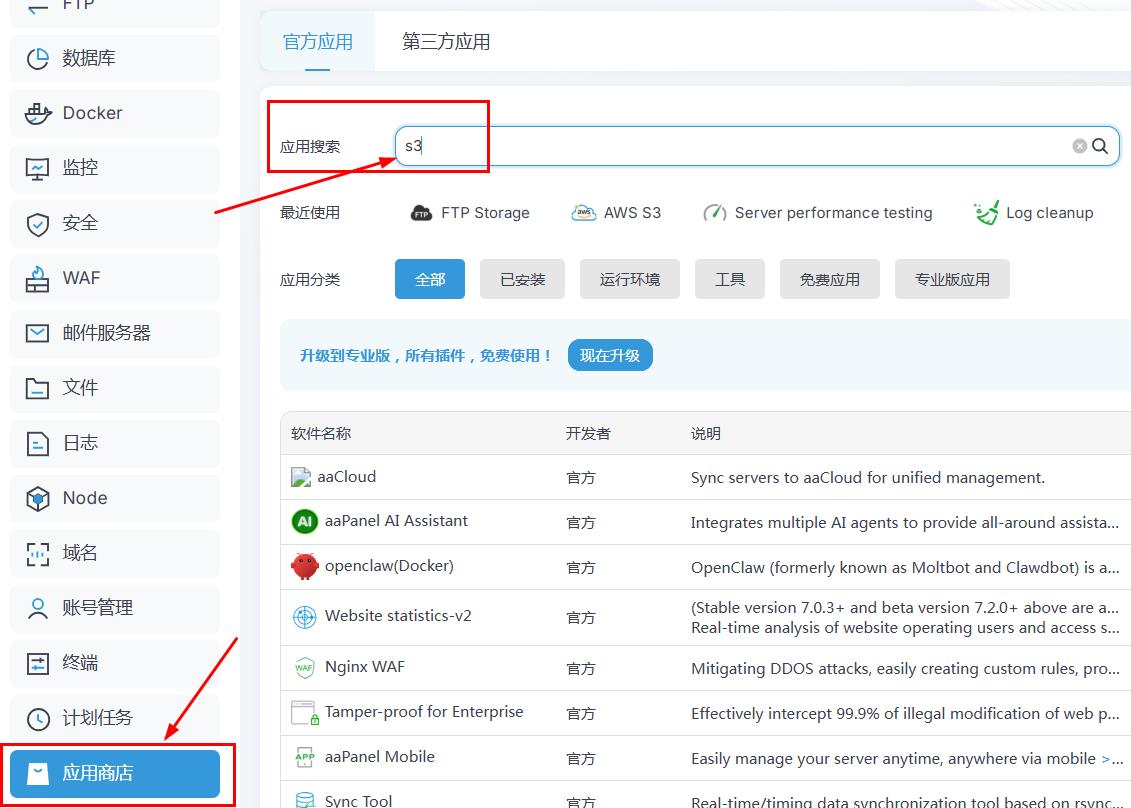Filter apps by 已安装 category
1131x808 pixels.
coord(522,279)
